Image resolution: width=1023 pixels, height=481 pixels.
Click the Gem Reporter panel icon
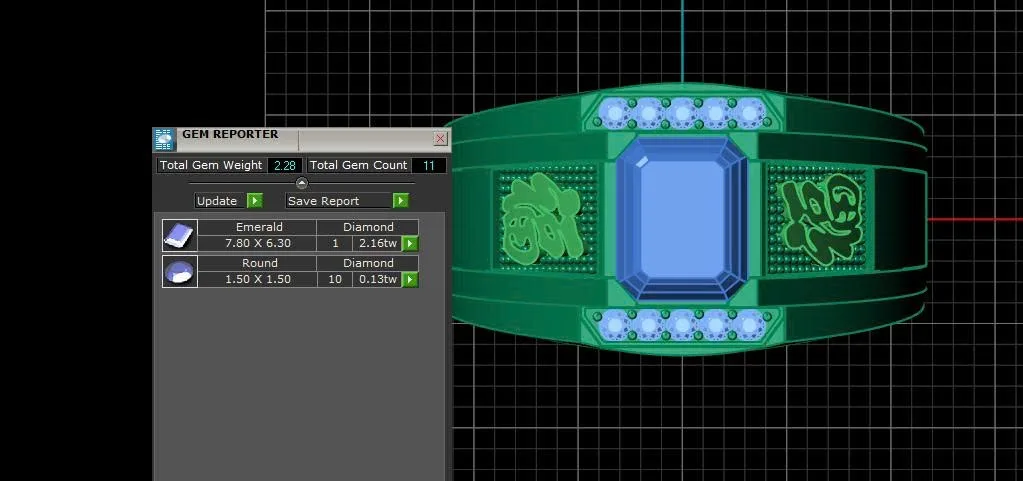point(165,139)
